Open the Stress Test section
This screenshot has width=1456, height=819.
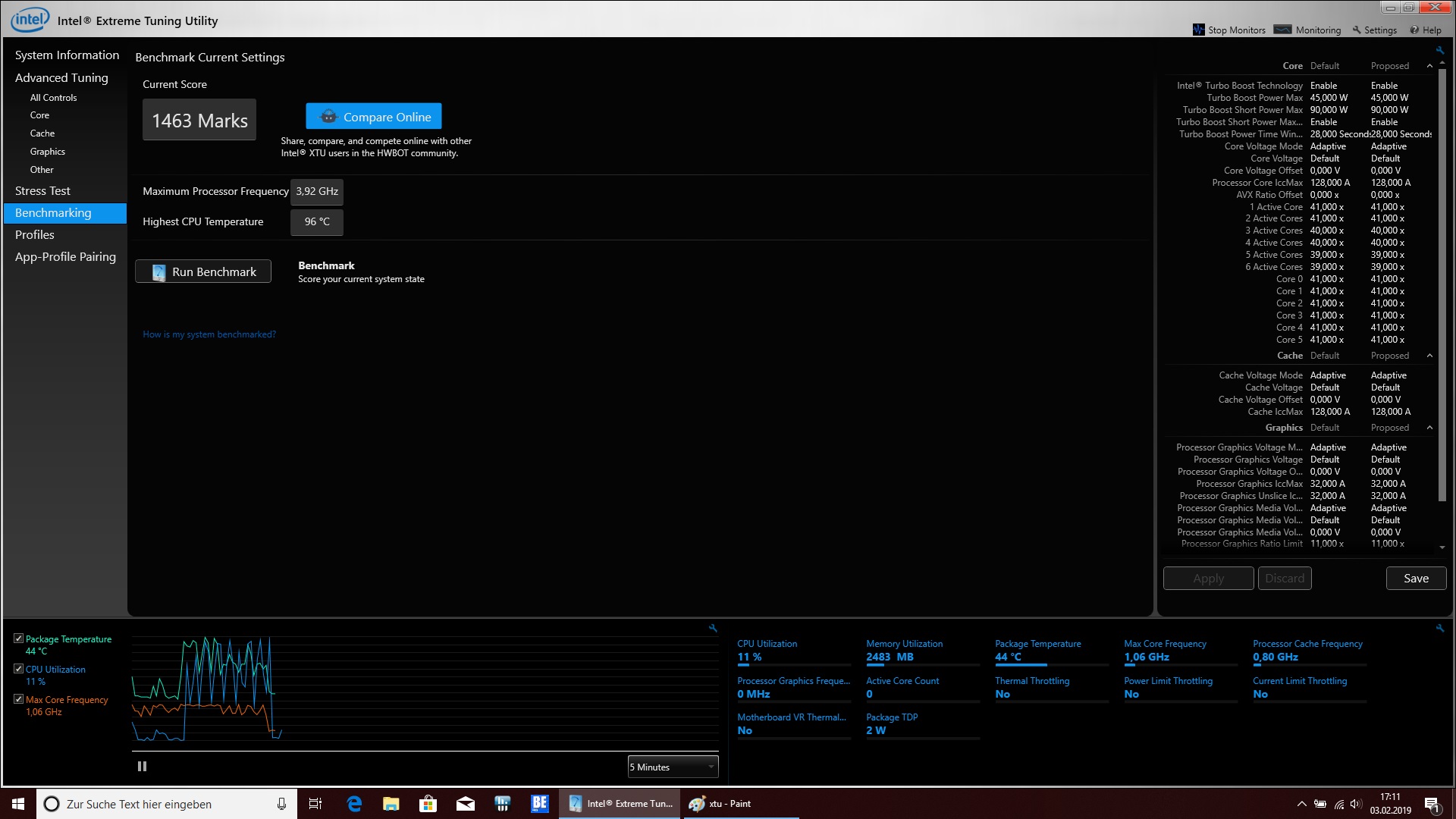(42, 191)
